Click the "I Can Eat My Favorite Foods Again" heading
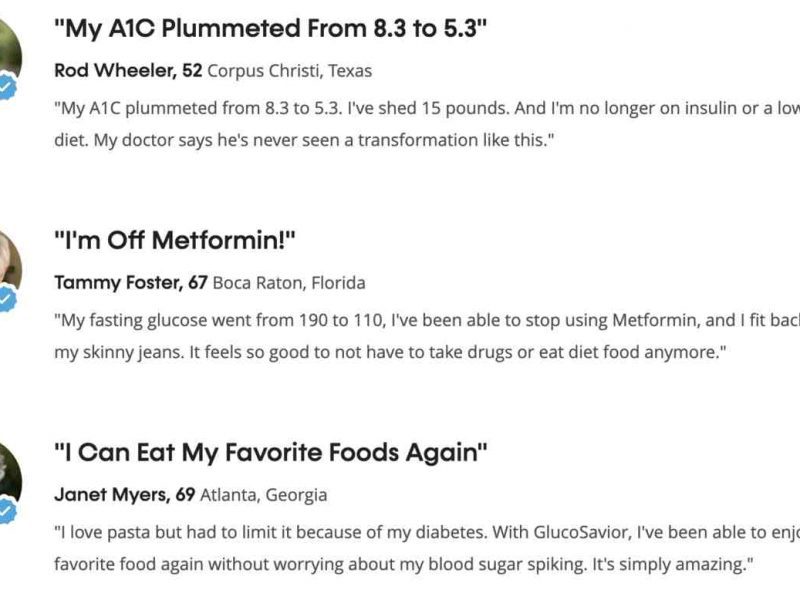800x600 pixels. point(270,452)
